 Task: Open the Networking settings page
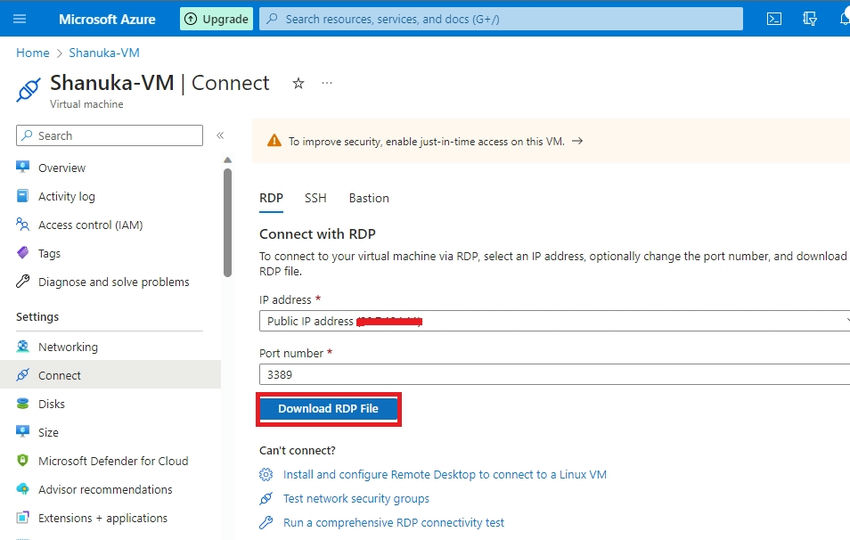tap(68, 347)
